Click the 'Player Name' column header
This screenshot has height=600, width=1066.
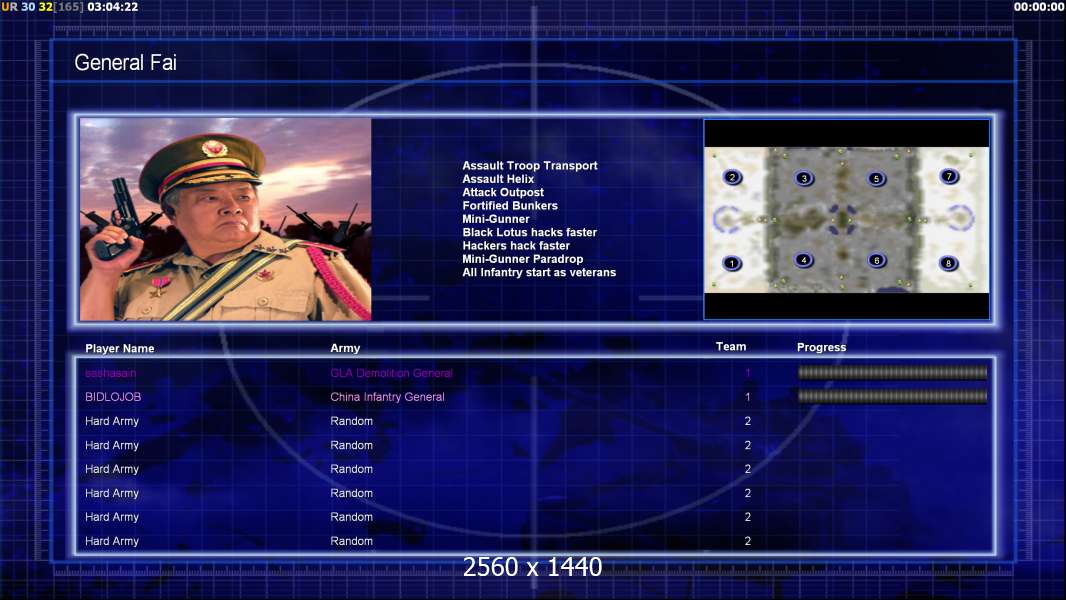pyautogui.click(x=120, y=349)
